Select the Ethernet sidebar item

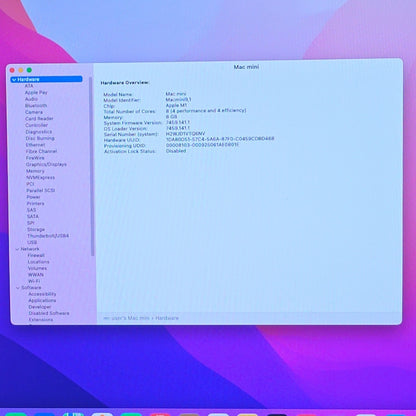[35, 145]
